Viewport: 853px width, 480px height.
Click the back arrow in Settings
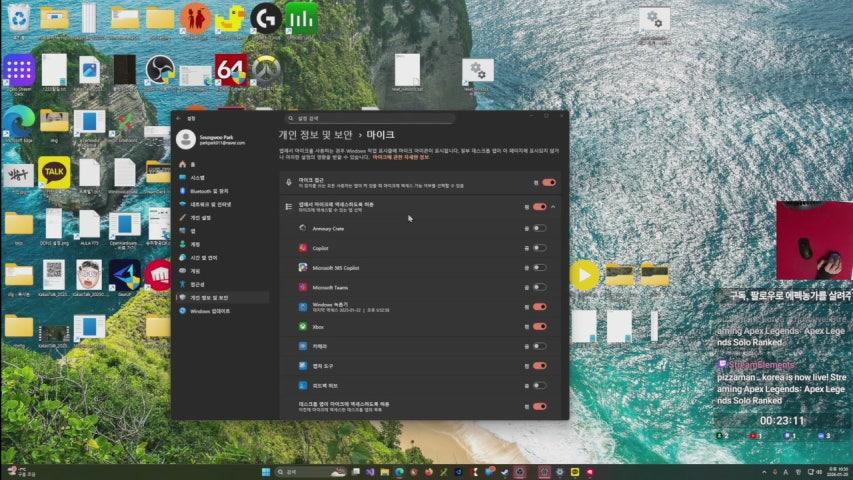pyautogui.click(x=178, y=118)
